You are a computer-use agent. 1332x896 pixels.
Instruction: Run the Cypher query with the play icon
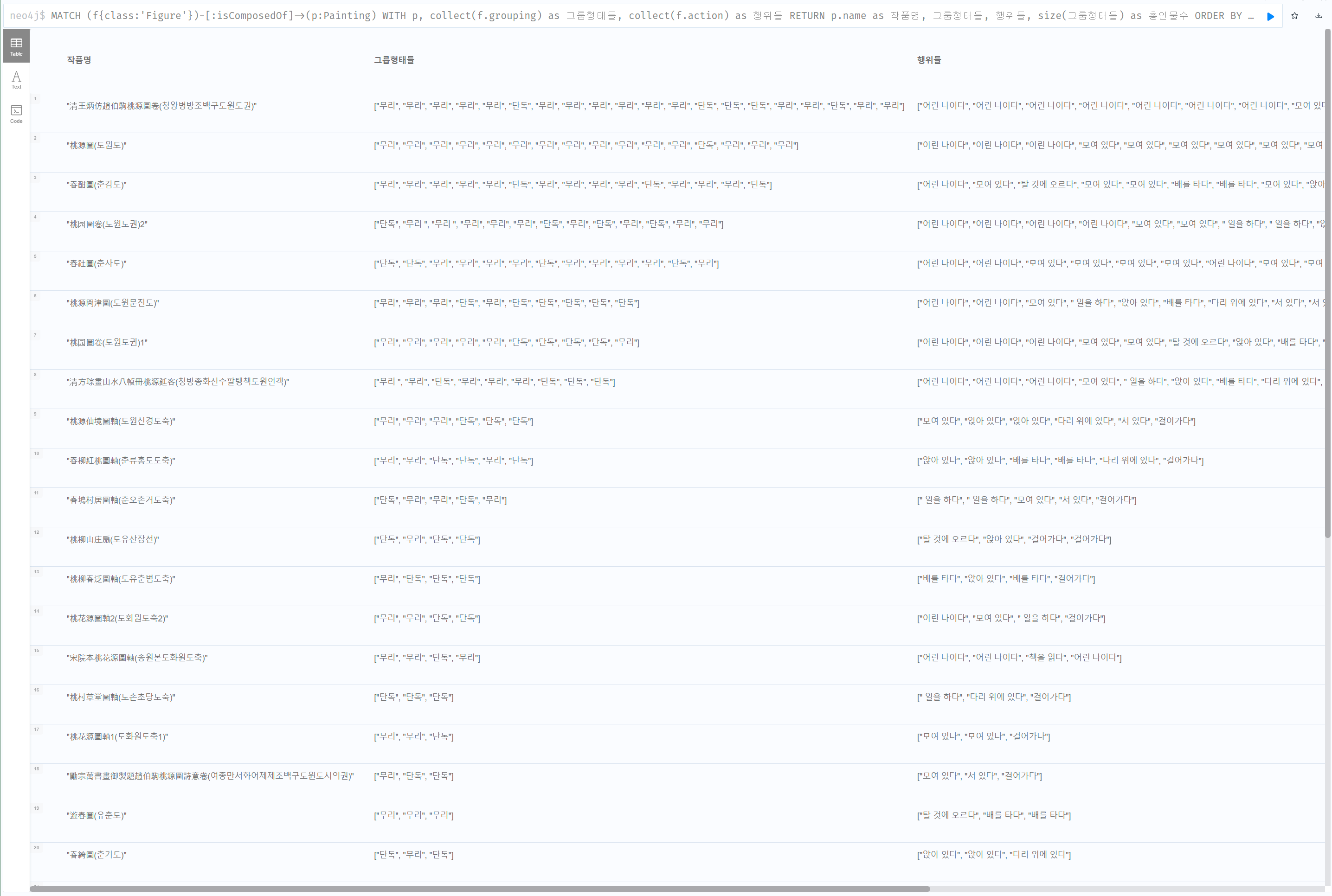click(1270, 15)
